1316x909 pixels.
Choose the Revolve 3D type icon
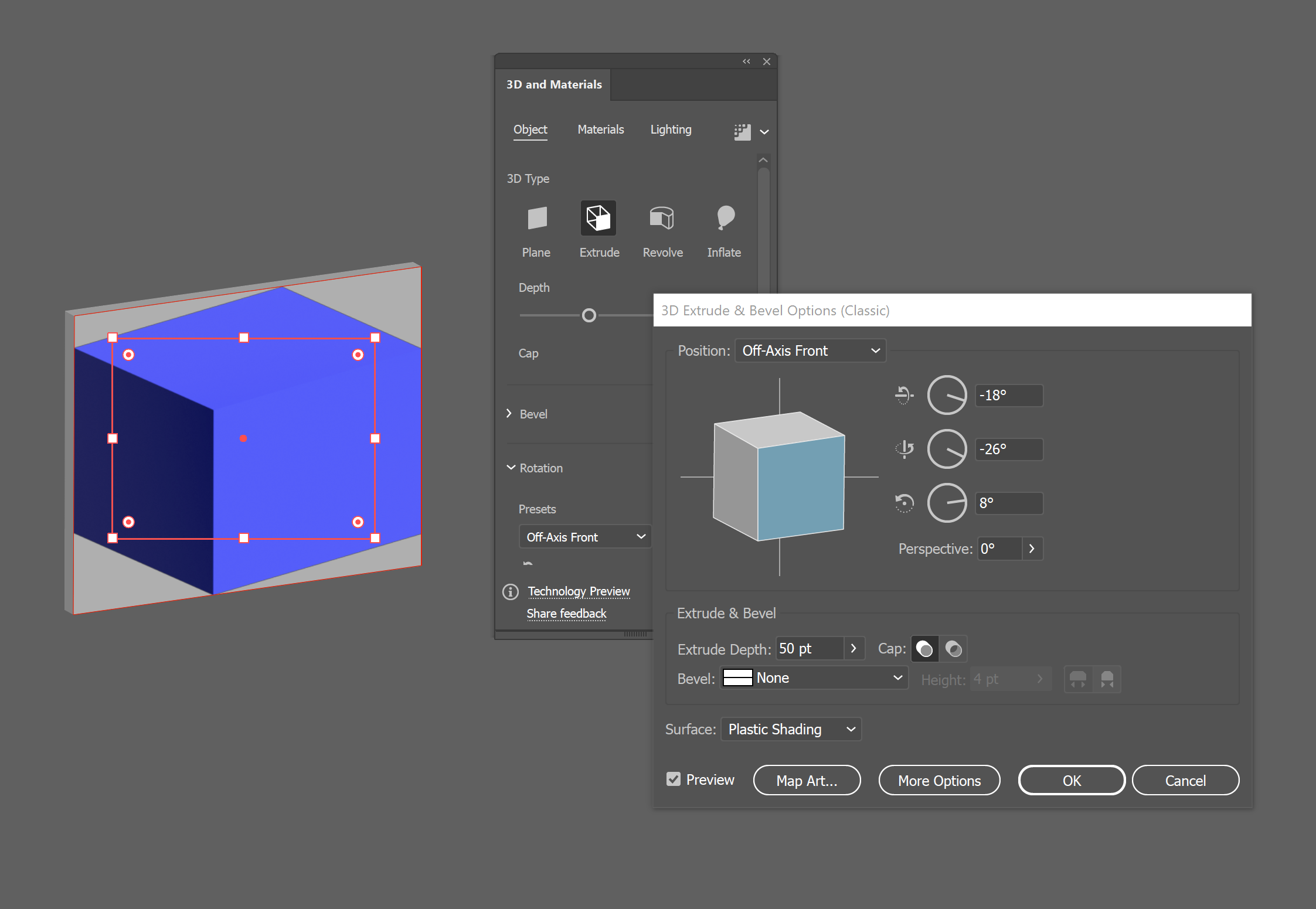(x=662, y=219)
